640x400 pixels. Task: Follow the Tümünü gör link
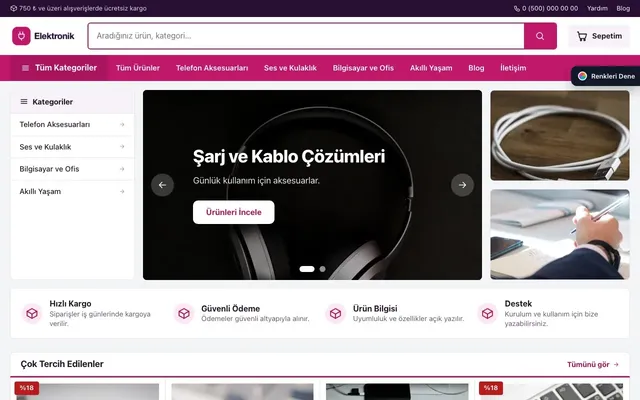[593, 364]
